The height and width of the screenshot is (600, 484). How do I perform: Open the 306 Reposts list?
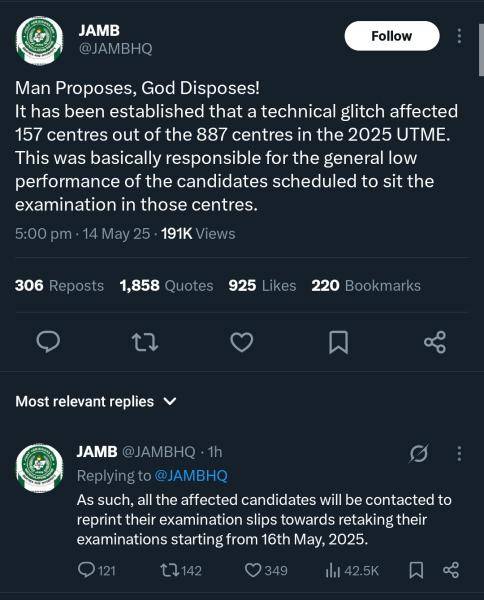59,285
